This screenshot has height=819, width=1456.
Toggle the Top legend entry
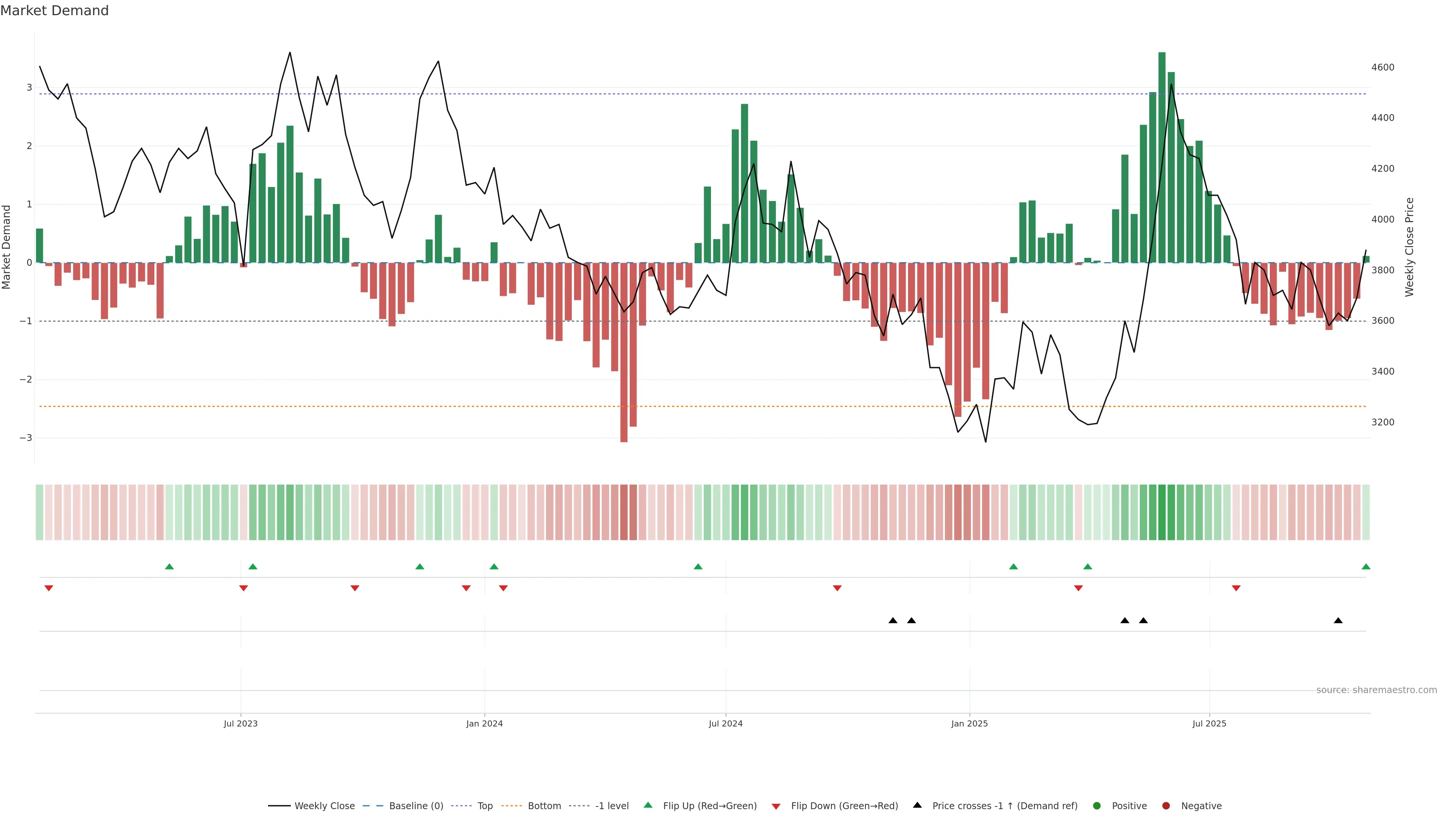pyautogui.click(x=485, y=806)
